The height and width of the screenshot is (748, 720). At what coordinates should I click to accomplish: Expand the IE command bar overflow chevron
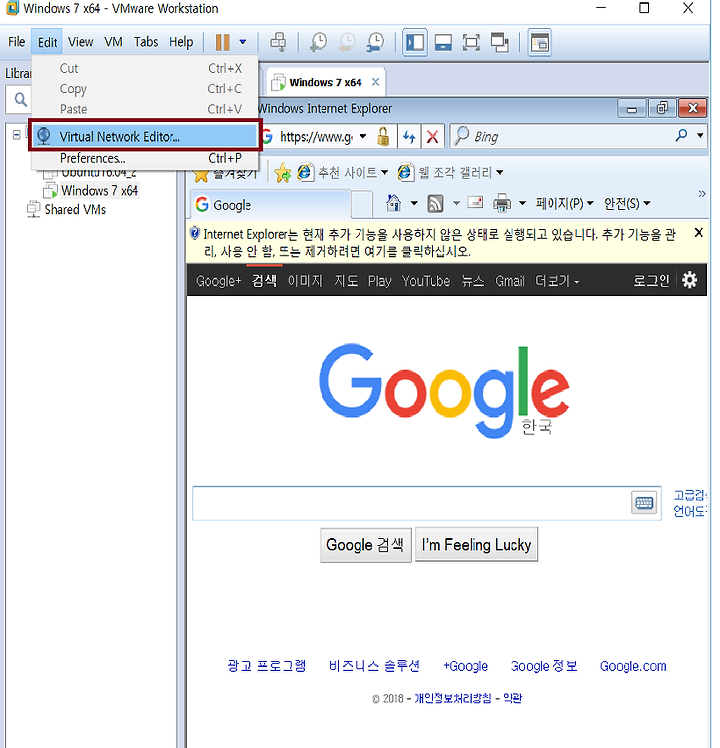point(701,194)
